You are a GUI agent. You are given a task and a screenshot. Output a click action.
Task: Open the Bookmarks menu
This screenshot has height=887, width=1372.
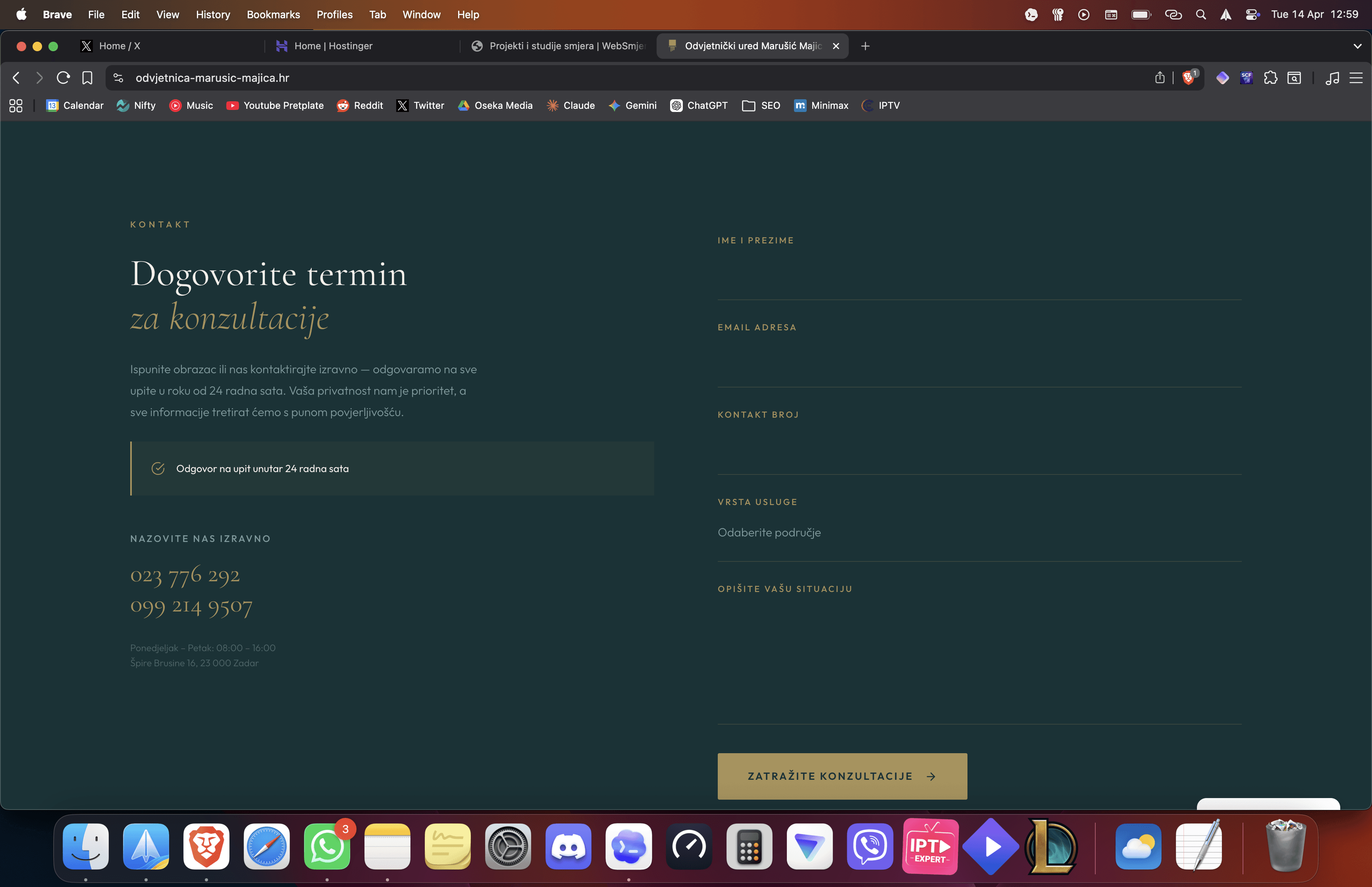click(x=273, y=14)
